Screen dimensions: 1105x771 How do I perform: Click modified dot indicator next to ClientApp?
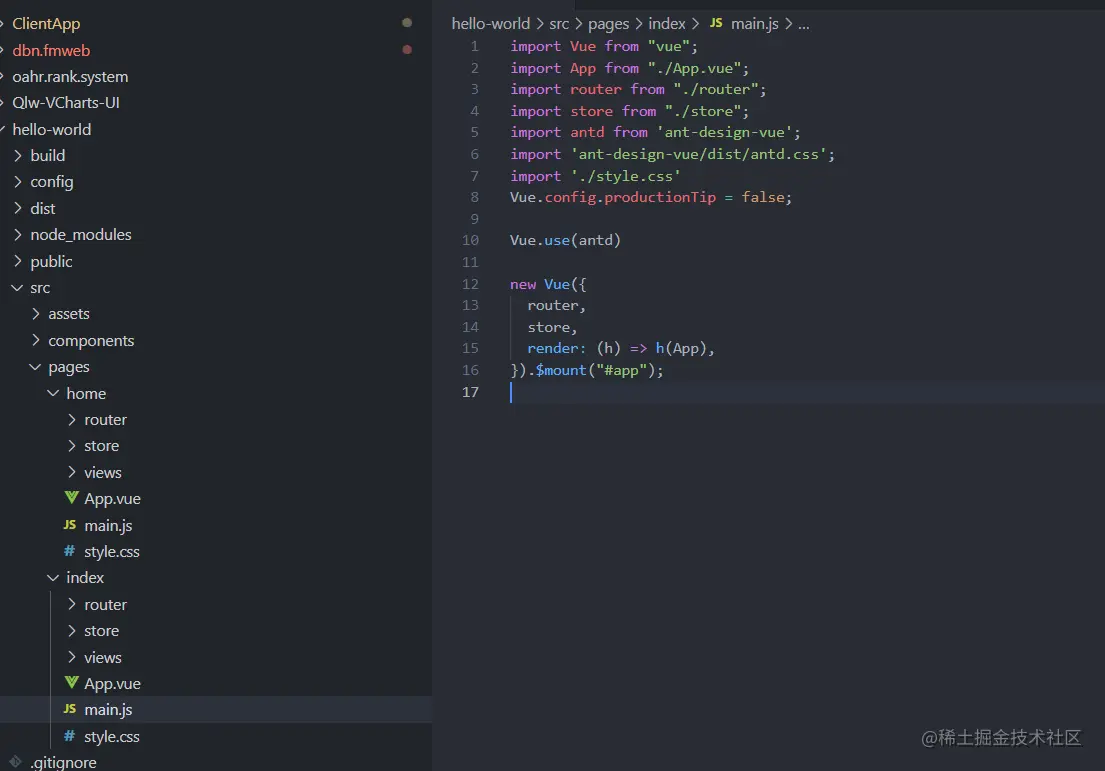click(407, 23)
